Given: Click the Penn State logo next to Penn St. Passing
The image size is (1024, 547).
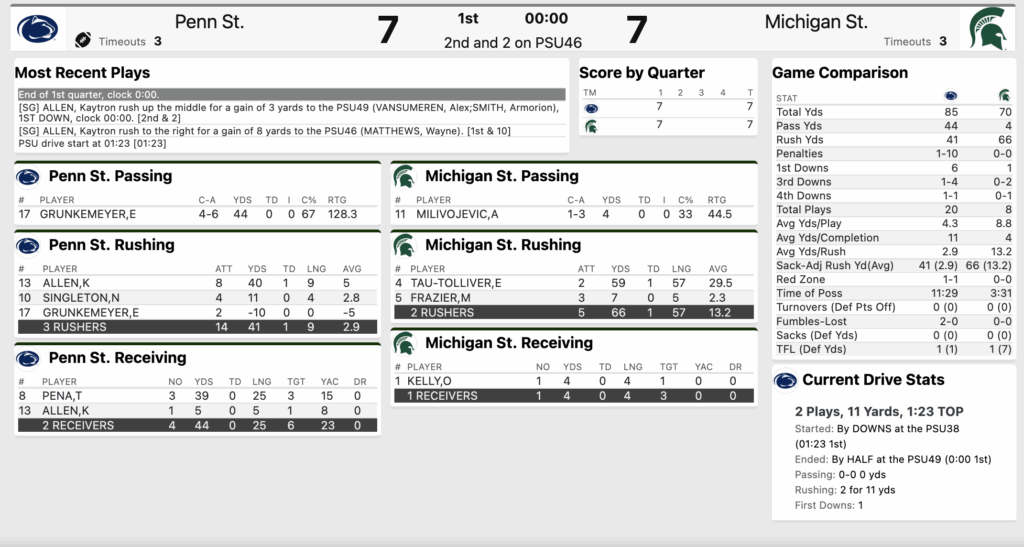Looking at the screenshot, I should click(x=28, y=177).
